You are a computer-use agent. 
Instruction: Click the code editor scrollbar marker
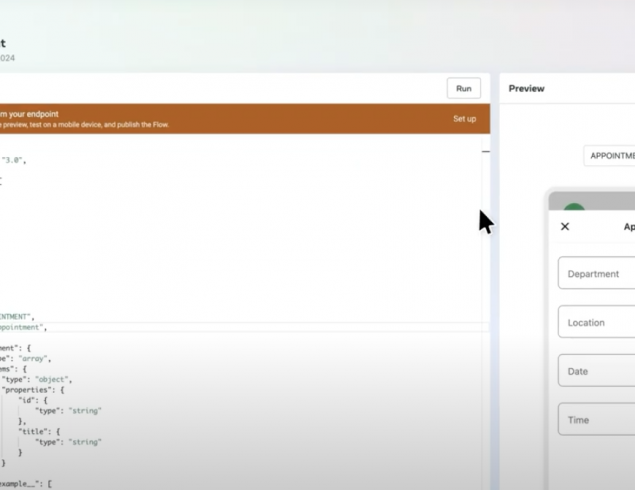[486, 152]
